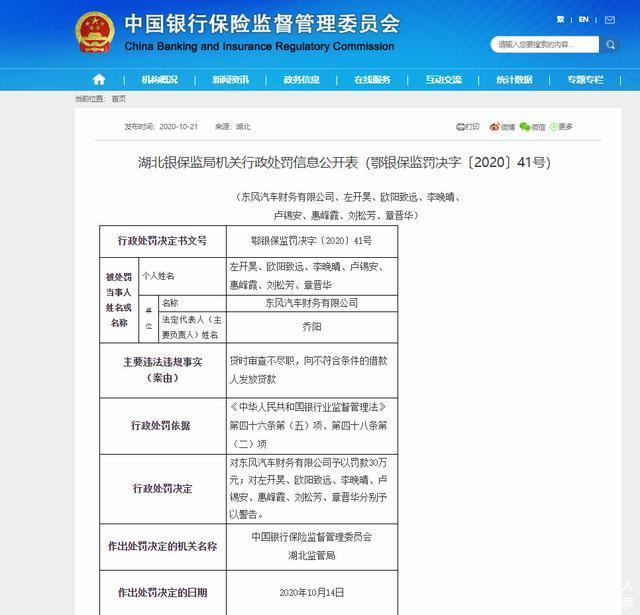Click the site title 中国银行保险监督管理委员会
The height and width of the screenshot is (615, 640).
pyautogui.click(x=262, y=23)
